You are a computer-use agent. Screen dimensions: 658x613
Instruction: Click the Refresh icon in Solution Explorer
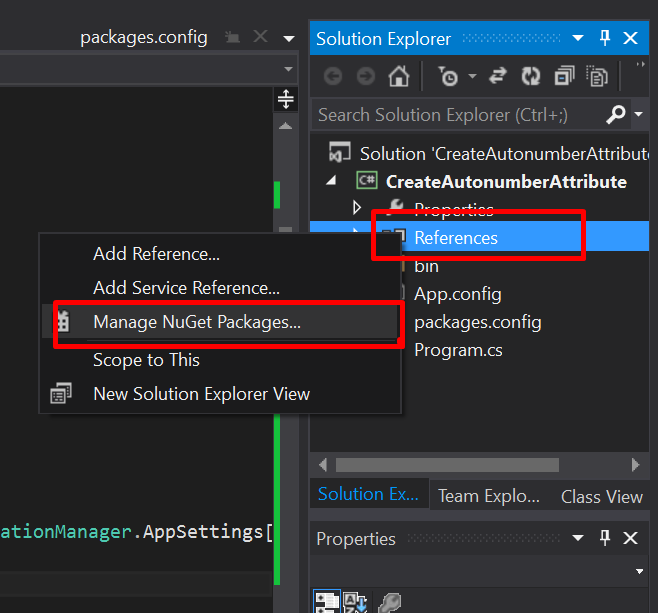[x=532, y=76]
